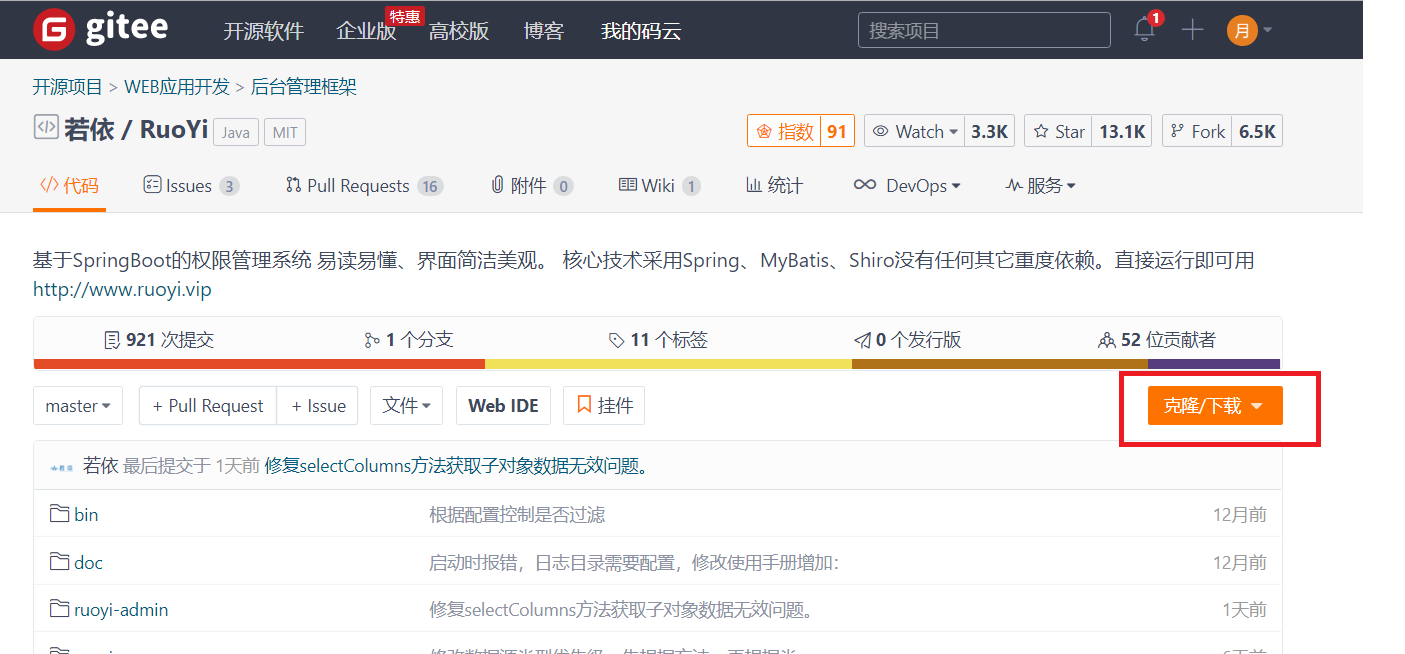Click the + Pull Request button

[x=208, y=406]
